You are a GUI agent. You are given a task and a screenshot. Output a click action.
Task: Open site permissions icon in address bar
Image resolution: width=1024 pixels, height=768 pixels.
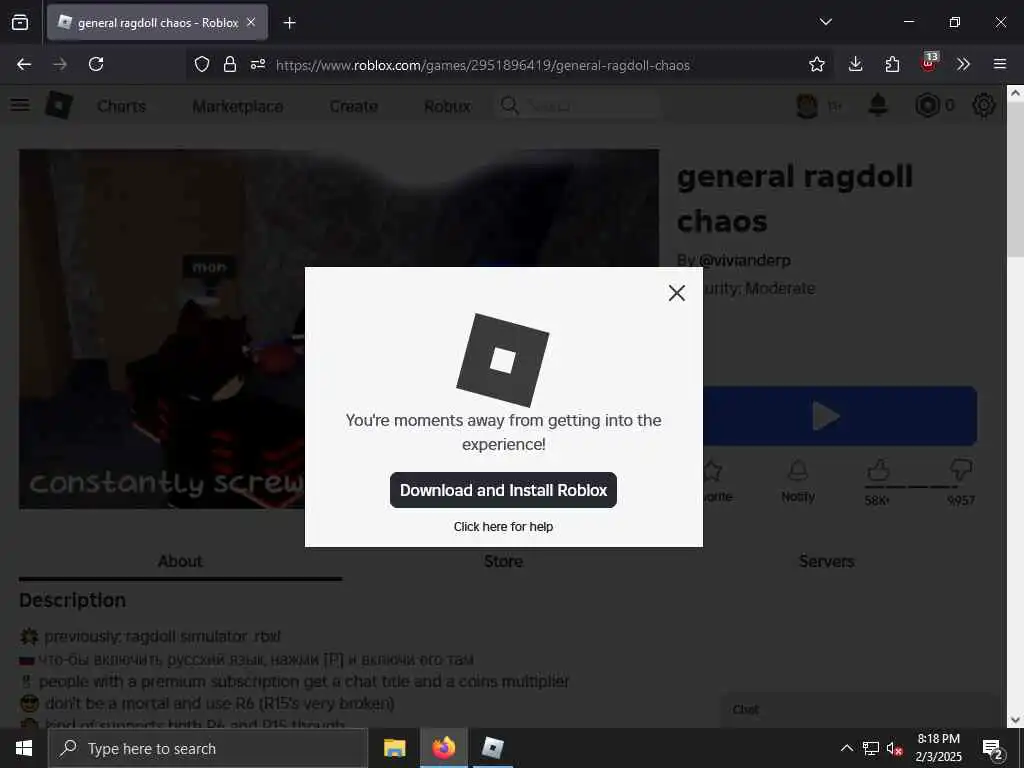[x=258, y=64]
